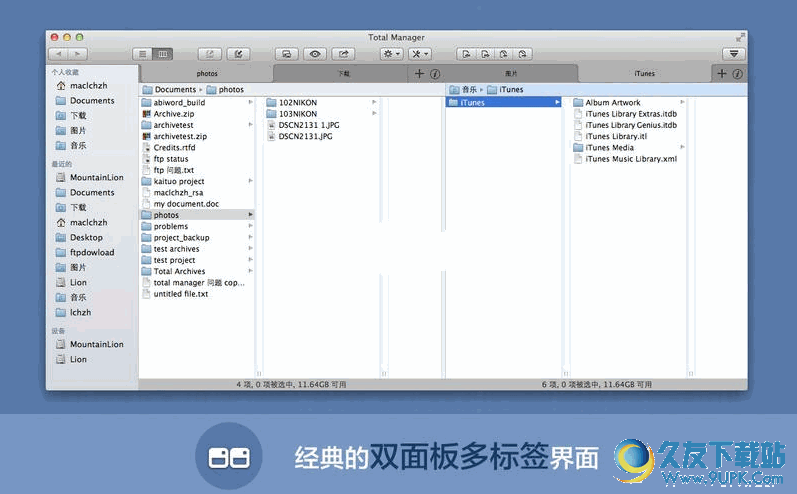Click right pane status bar text

(x=597, y=385)
